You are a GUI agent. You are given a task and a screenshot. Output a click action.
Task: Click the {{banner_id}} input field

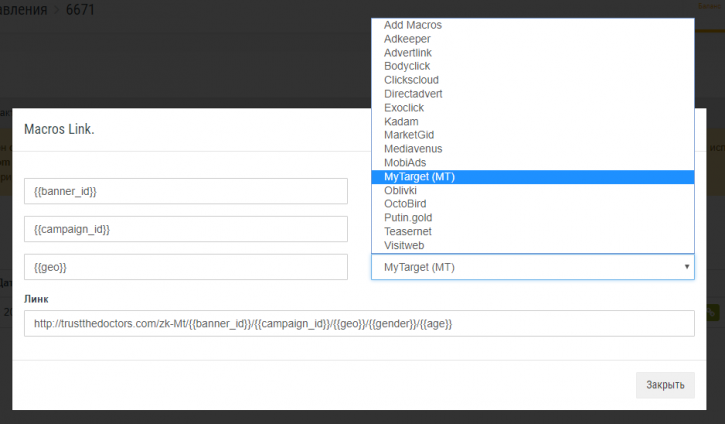pyautogui.click(x=186, y=191)
